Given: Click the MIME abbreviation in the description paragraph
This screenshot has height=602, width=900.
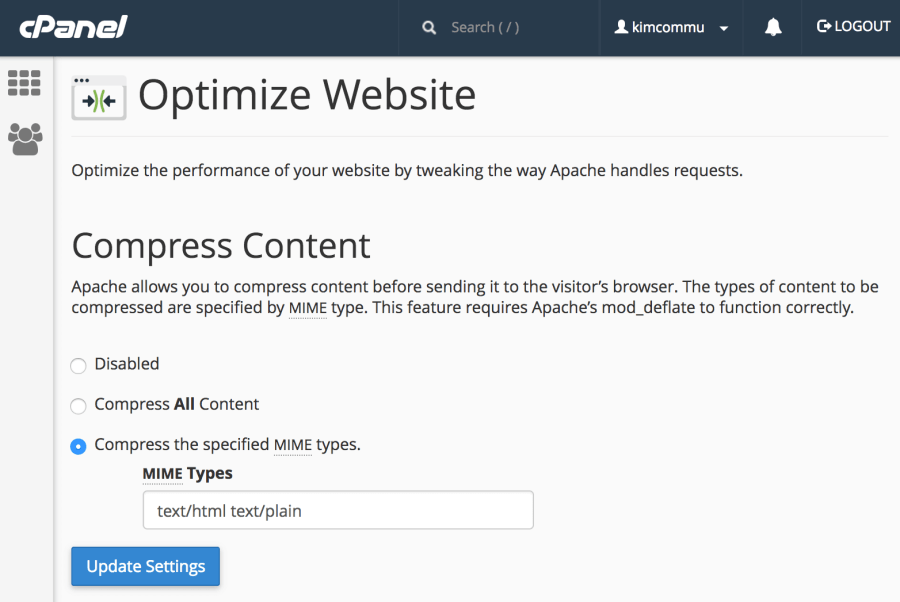Looking at the screenshot, I should point(308,308).
